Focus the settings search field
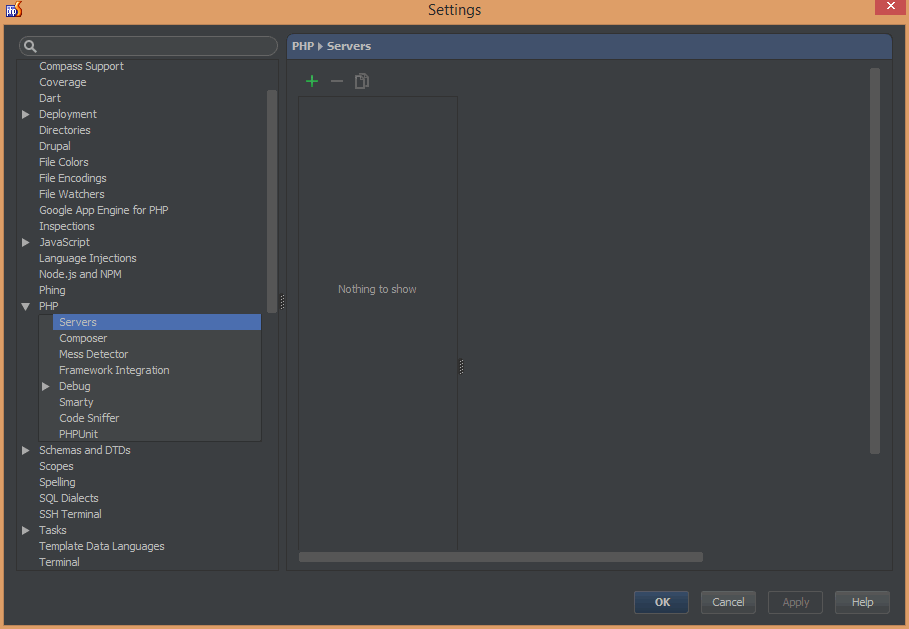 pyautogui.click(x=148, y=46)
